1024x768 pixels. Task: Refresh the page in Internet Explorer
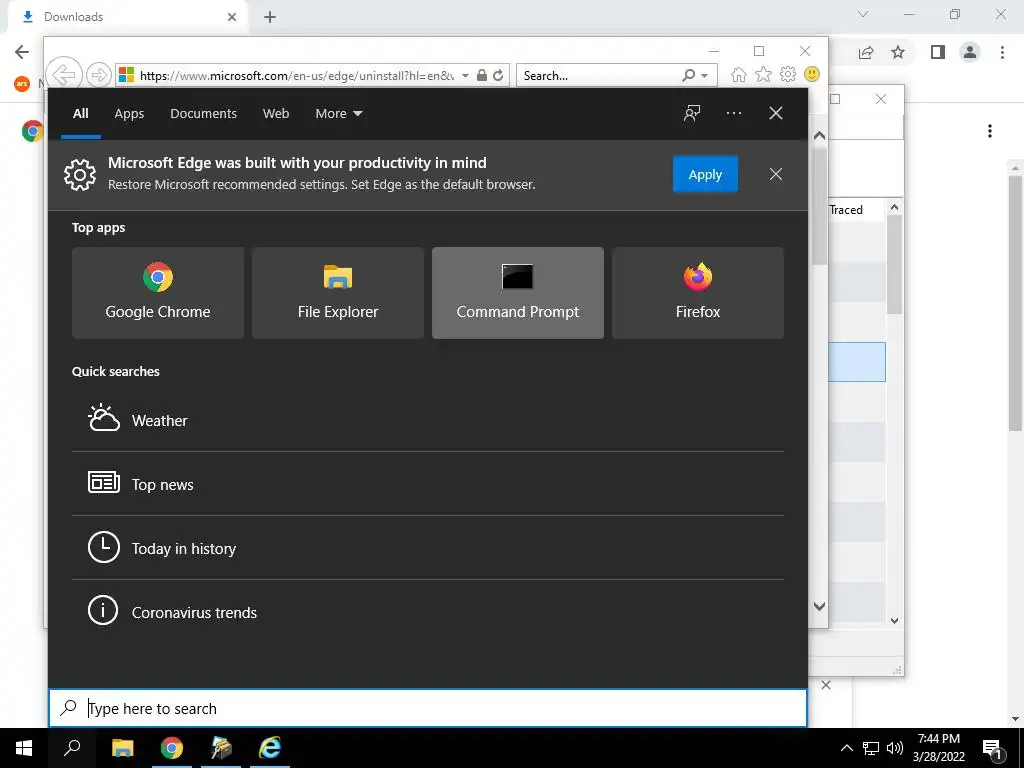tap(498, 75)
